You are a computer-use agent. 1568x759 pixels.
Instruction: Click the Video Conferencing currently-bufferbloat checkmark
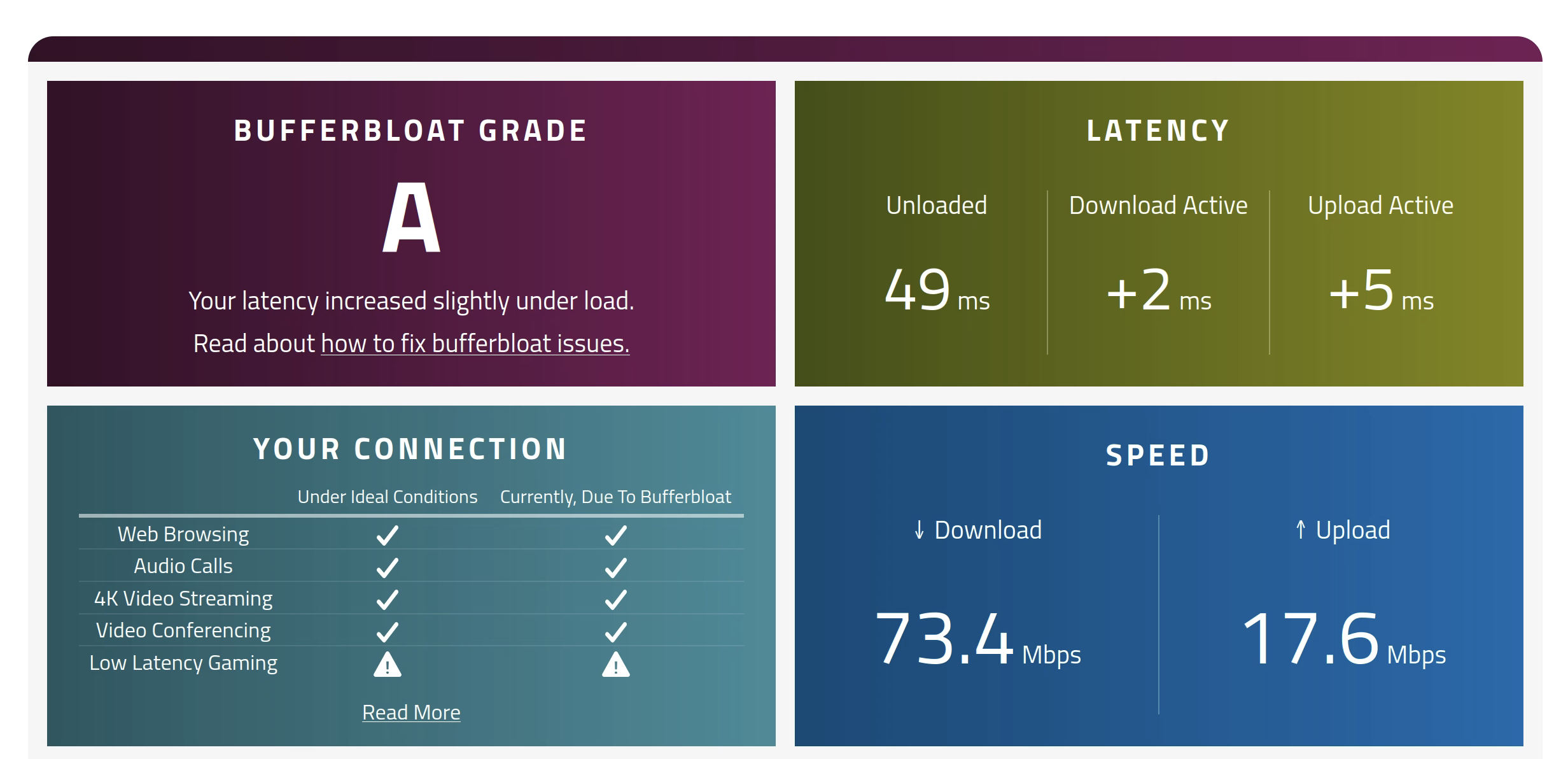pyautogui.click(x=616, y=632)
